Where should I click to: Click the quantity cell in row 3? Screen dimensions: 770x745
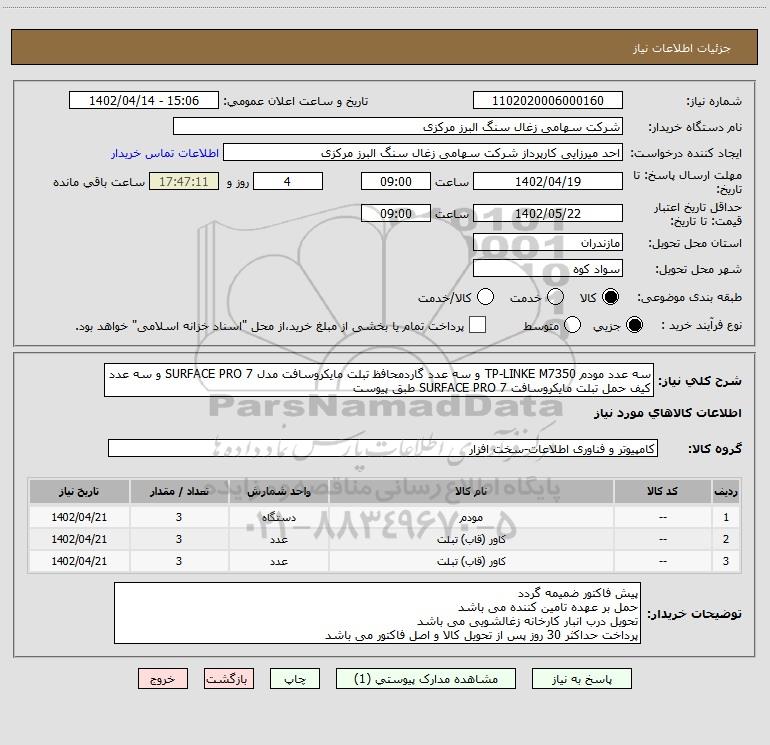[x=179, y=561]
